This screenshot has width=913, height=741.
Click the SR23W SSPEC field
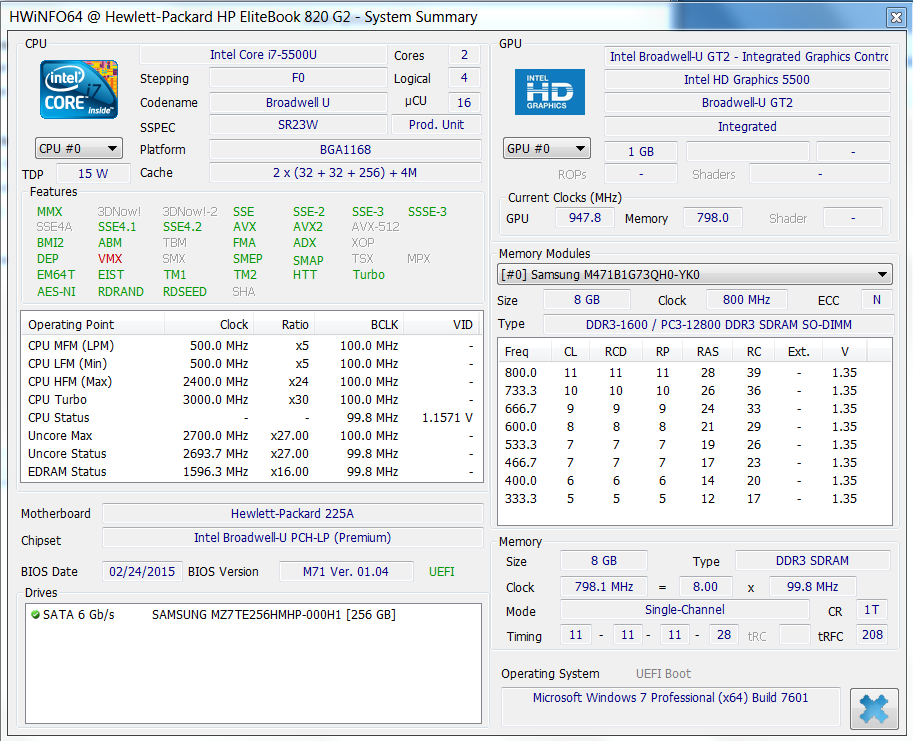(298, 125)
